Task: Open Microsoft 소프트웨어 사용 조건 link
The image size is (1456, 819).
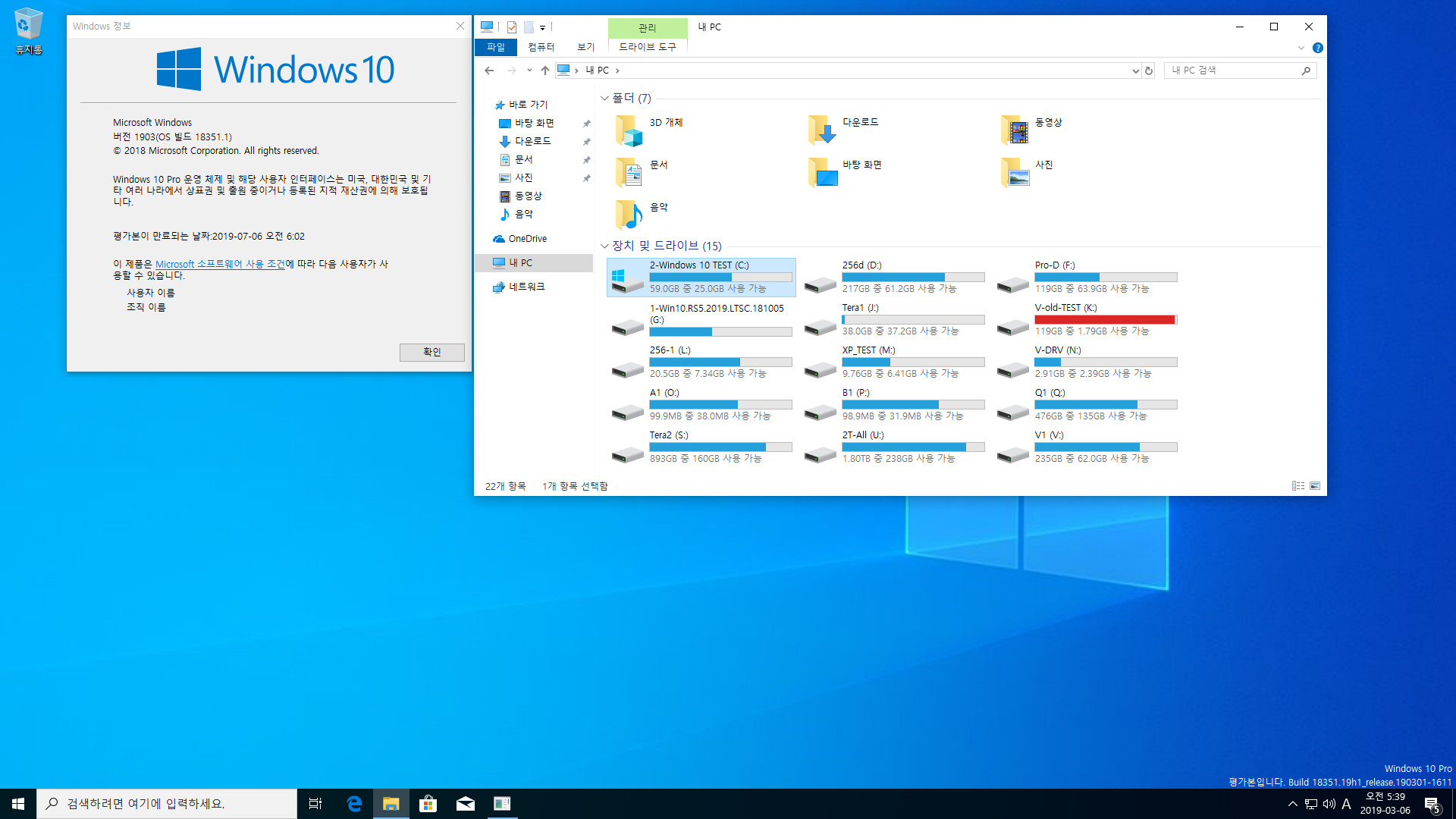Action: [x=220, y=265]
